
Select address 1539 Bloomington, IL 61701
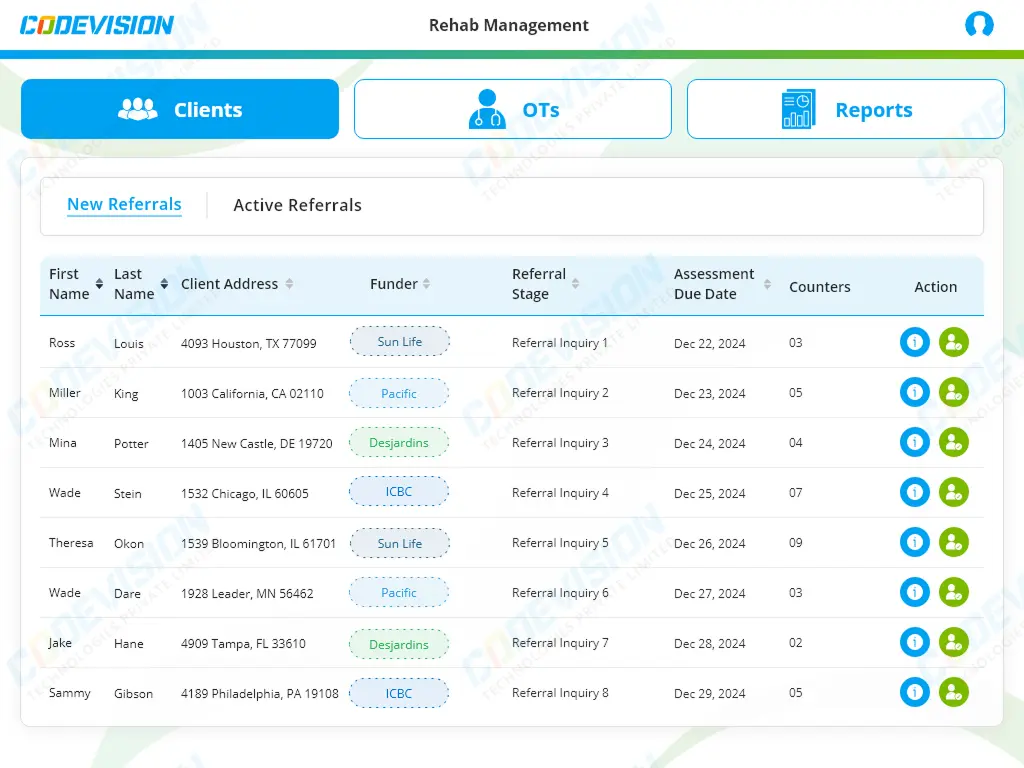(x=258, y=544)
